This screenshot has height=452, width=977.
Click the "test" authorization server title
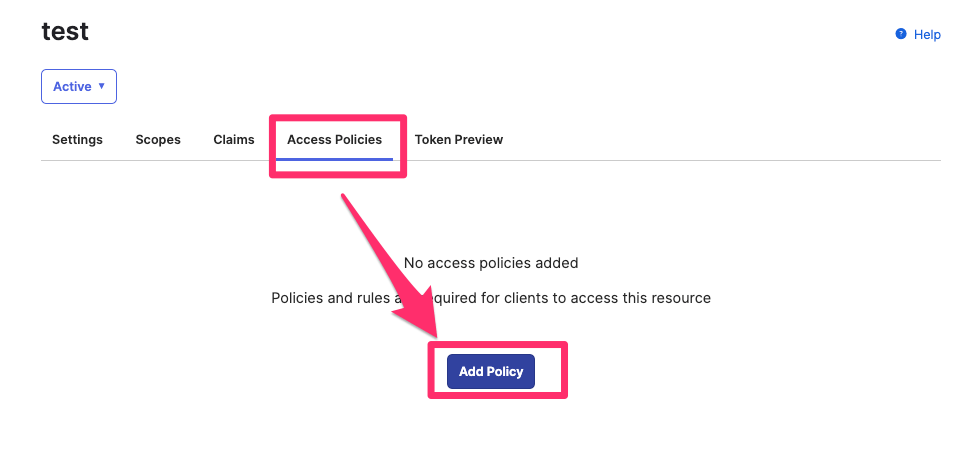pyautogui.click(x=65, y=31)
